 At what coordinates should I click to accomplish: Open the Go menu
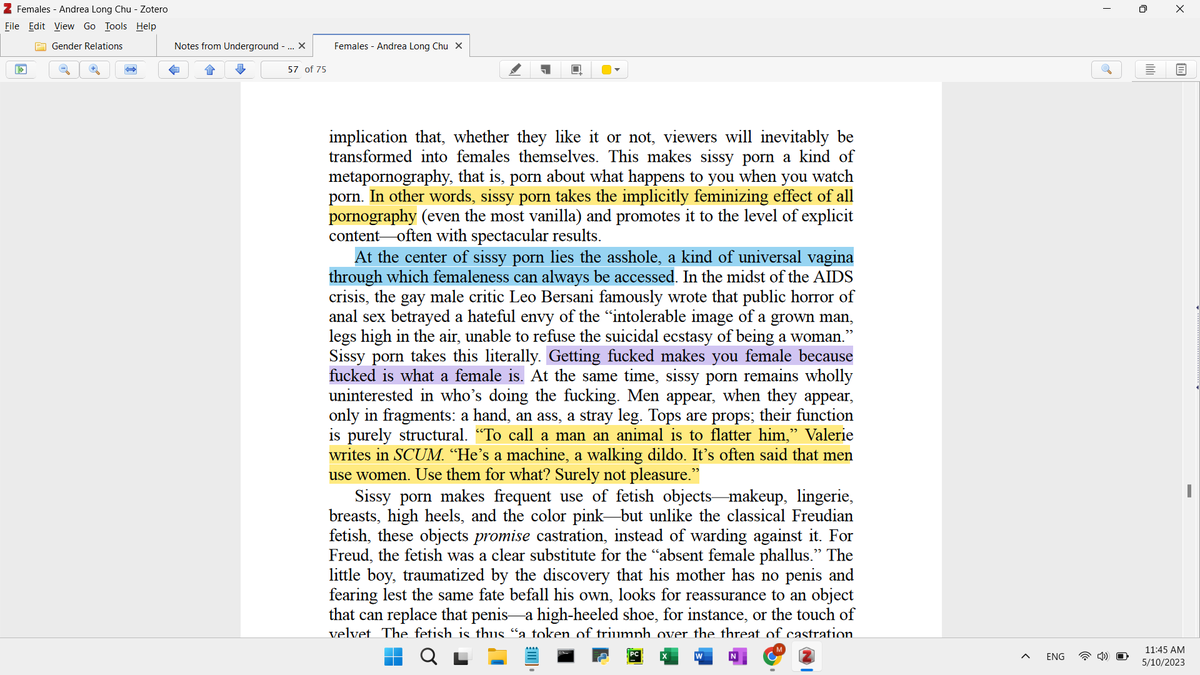pyautogui.click(x=89, y=26)
